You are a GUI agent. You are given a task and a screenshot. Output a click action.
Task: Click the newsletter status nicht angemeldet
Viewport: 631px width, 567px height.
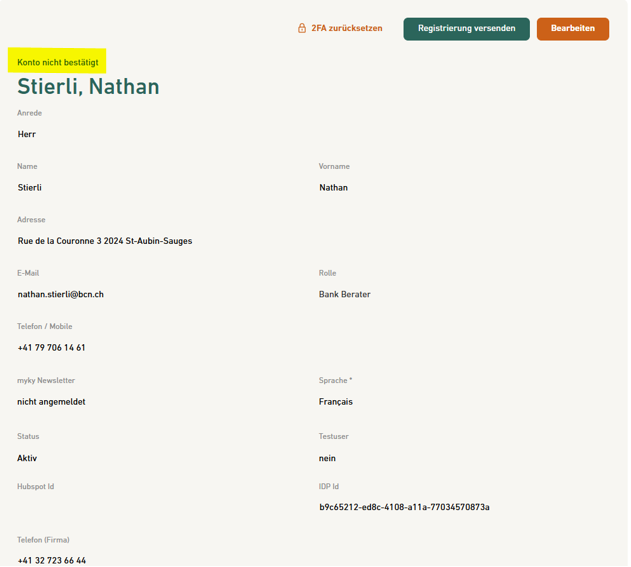click(52, 402)
